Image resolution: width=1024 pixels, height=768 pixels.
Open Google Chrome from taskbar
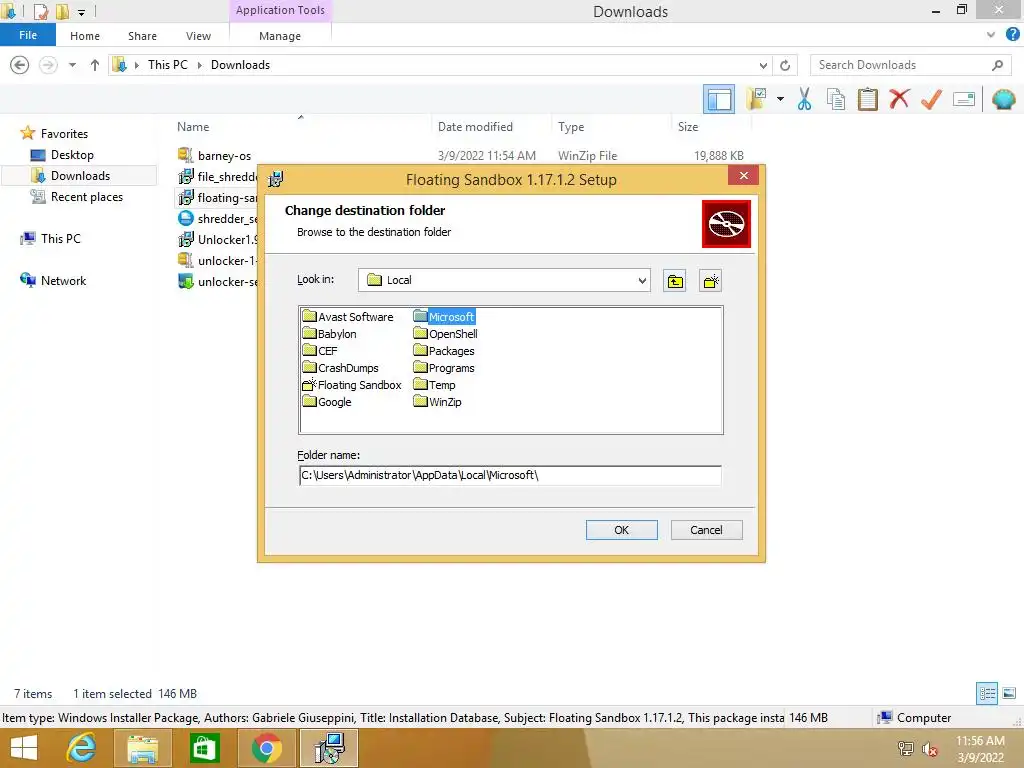tap(266, 748)
